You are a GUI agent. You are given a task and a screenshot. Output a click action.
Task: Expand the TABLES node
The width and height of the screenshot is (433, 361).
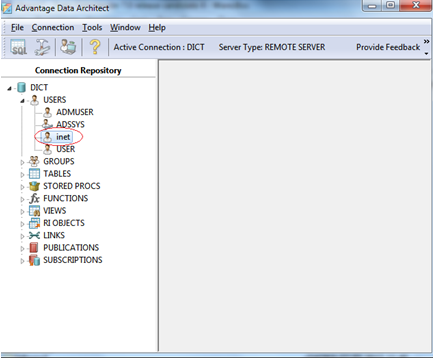tap(22, 175)
